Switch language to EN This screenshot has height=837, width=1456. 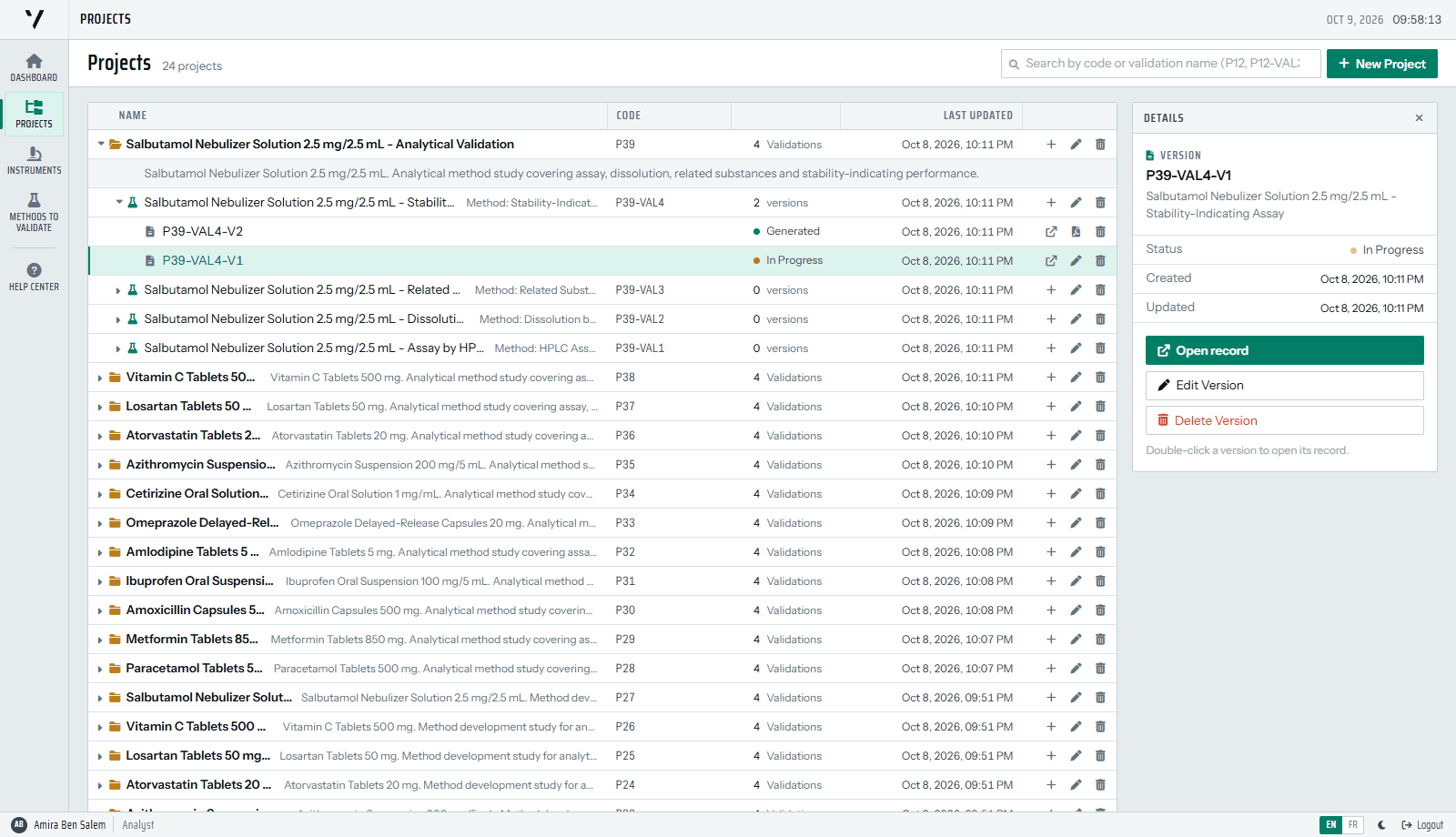1331,825
